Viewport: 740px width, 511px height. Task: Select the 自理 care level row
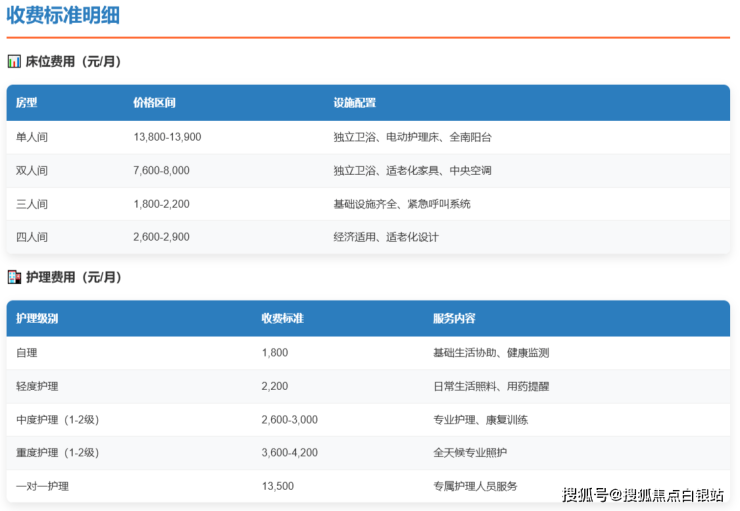coord(27,353)
